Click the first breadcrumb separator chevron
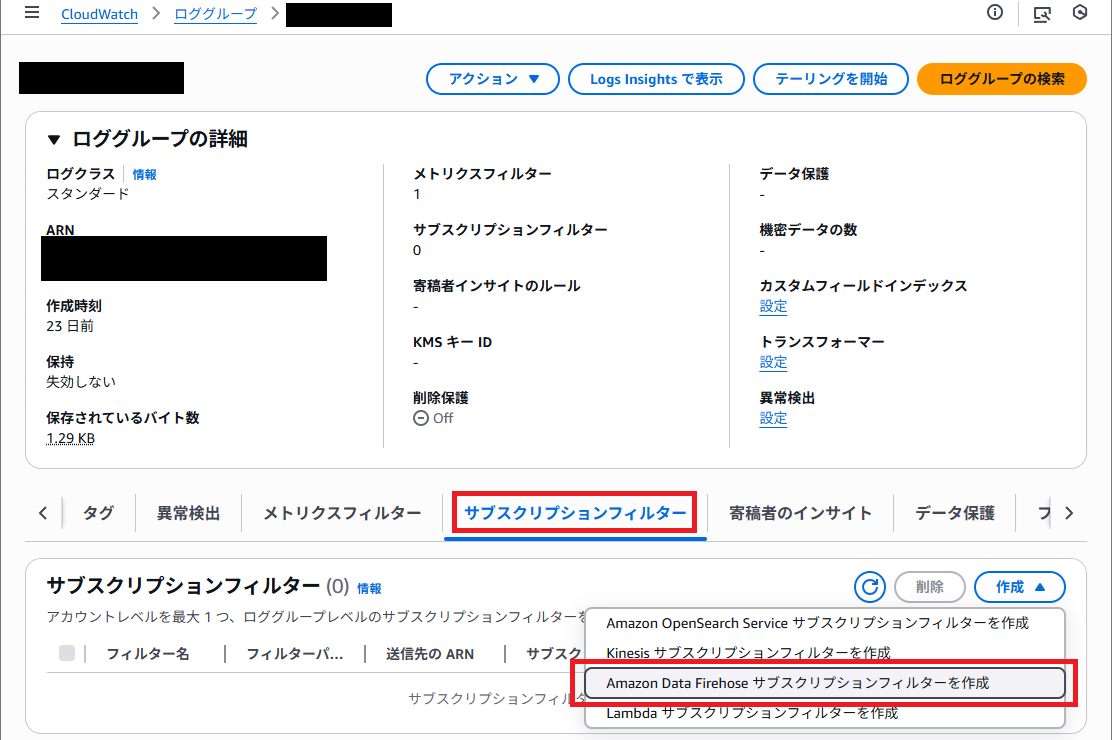Screen dimensions: 1112x740 pos(156,13)
